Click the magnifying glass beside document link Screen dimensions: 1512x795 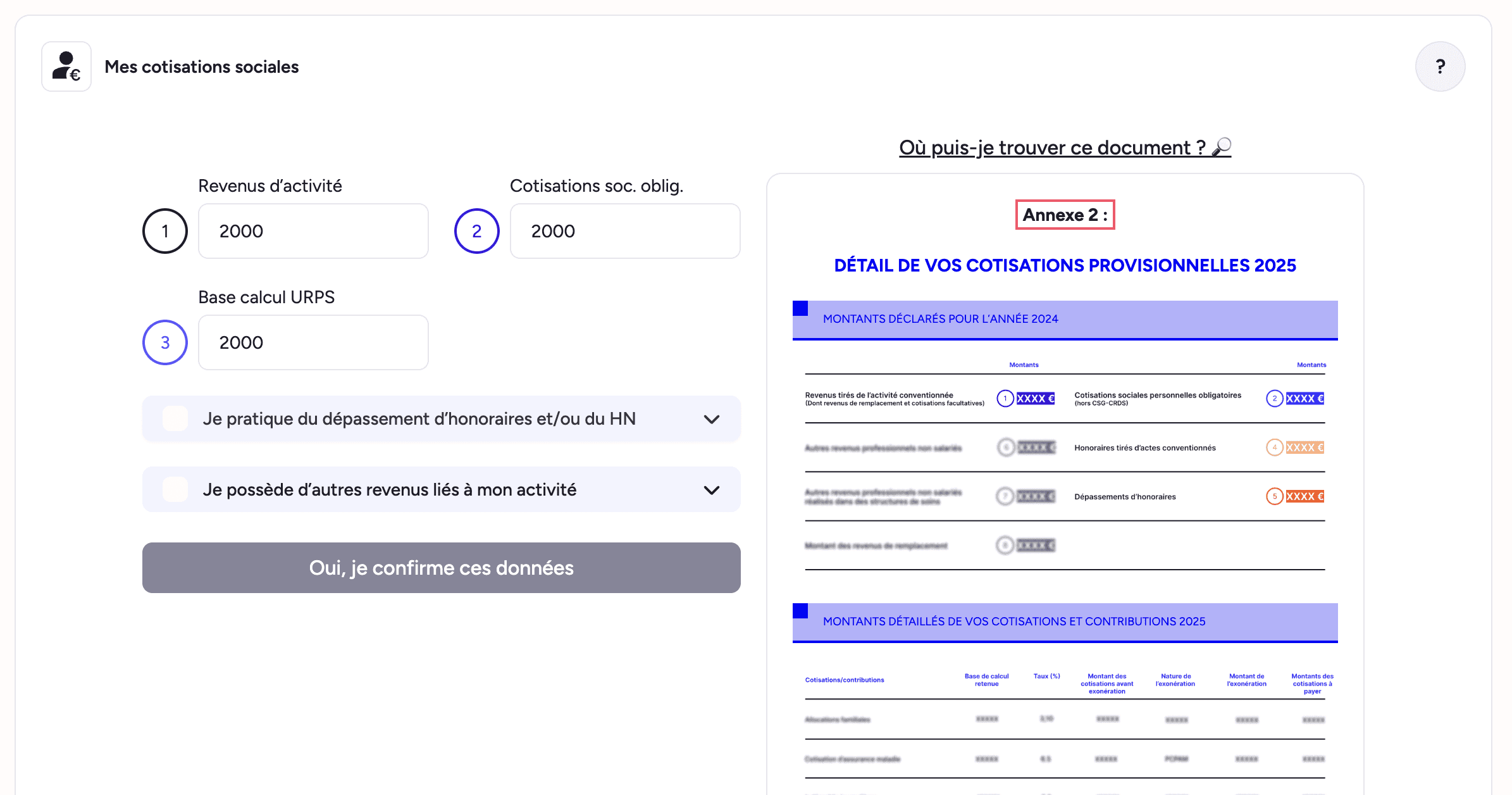[1222, 147]
